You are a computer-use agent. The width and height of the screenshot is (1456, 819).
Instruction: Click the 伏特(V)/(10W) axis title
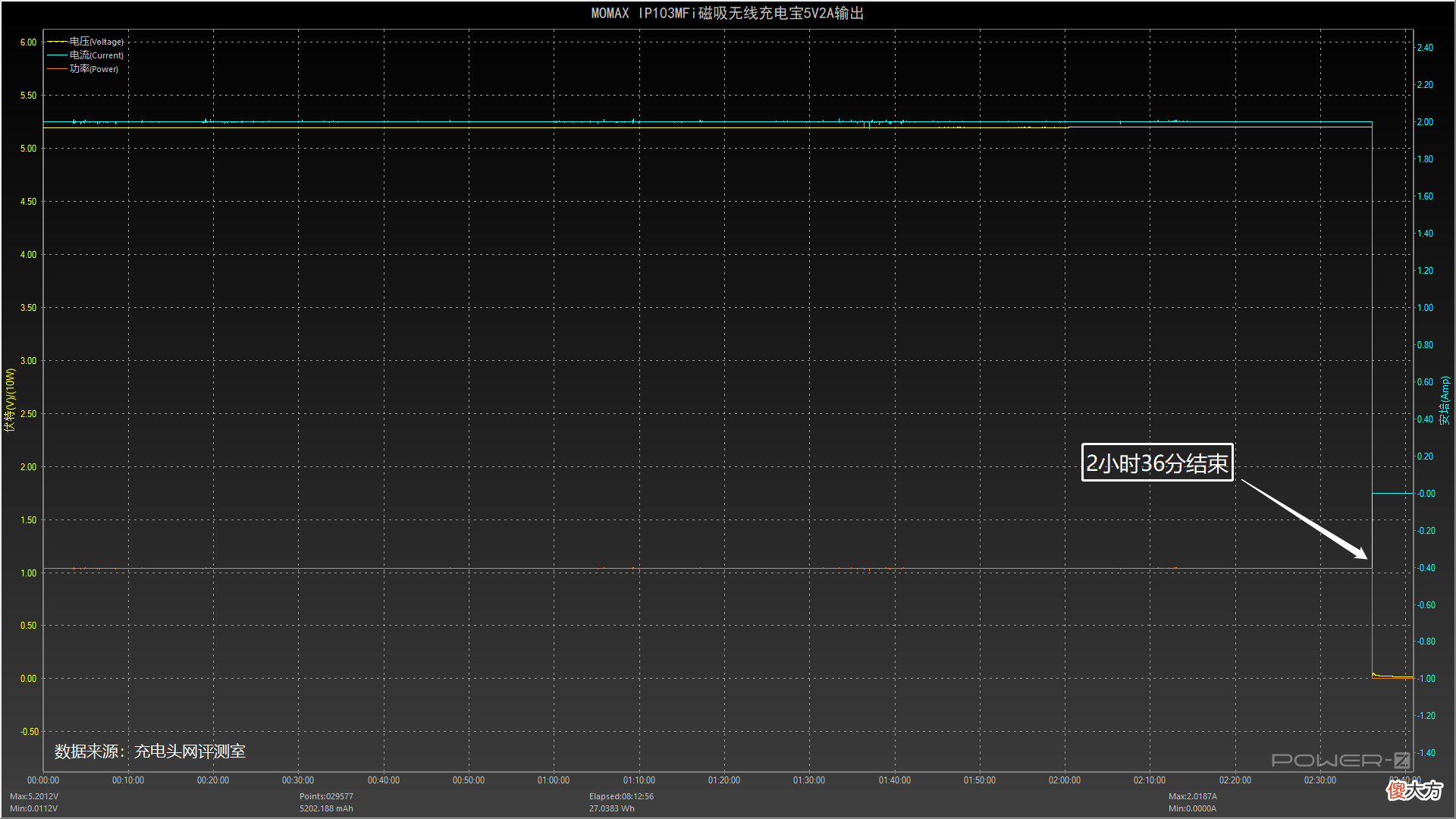click(x=10, y=400)
